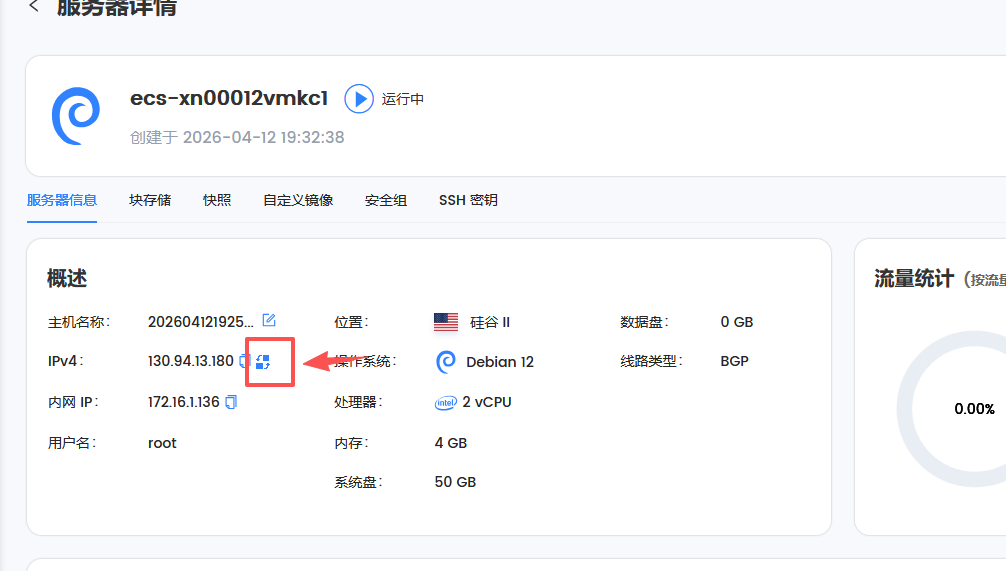Click the processor value 2 vCPU
This screenshot has height=571, width=1006.
click(487, 402)
